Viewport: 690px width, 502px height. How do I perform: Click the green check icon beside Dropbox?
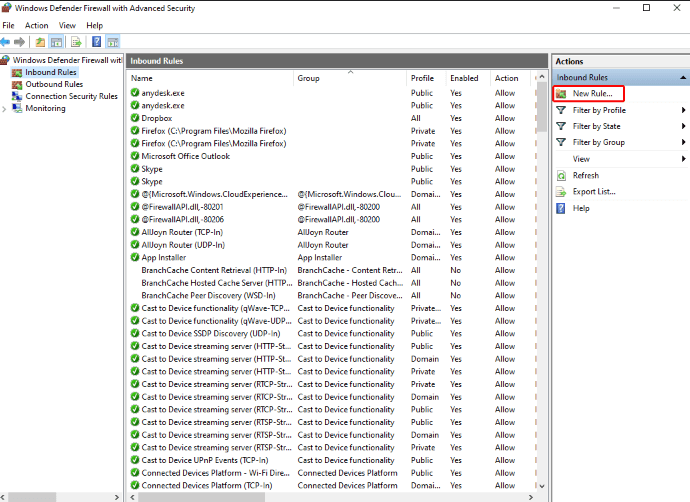click(x=135, y=118)
